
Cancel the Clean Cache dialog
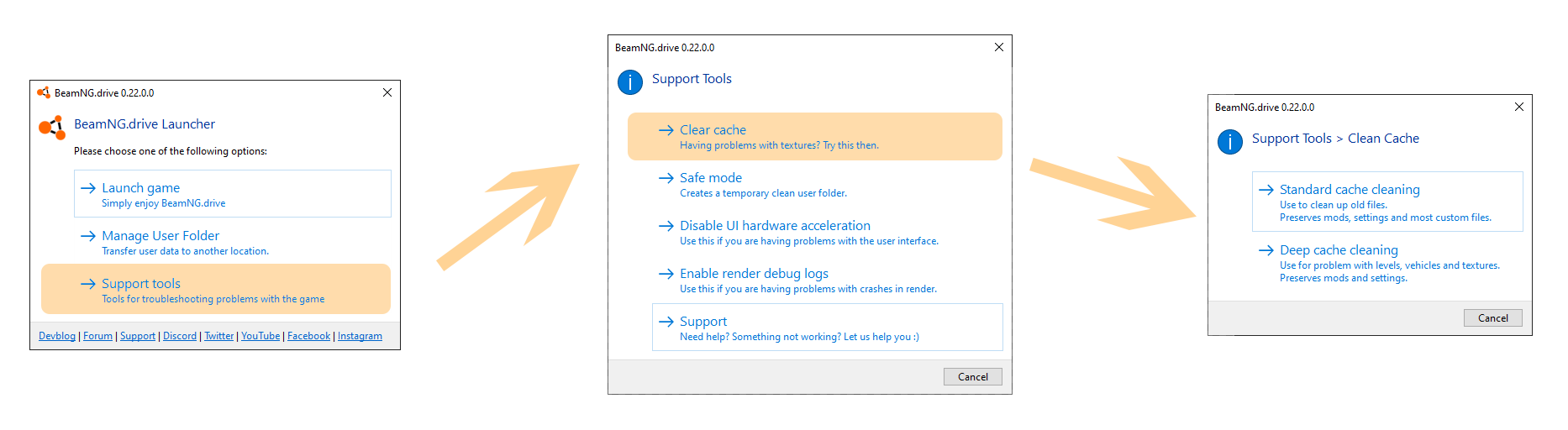(x=1493, y=317)
